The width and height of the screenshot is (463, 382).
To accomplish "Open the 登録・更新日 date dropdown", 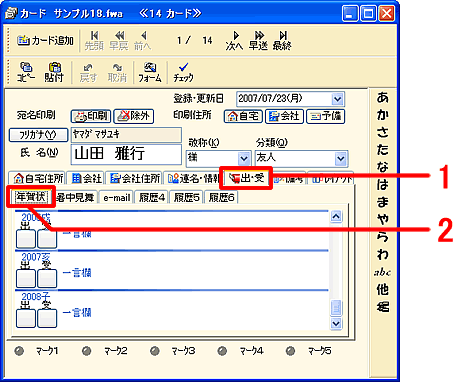I will [337, 99].
